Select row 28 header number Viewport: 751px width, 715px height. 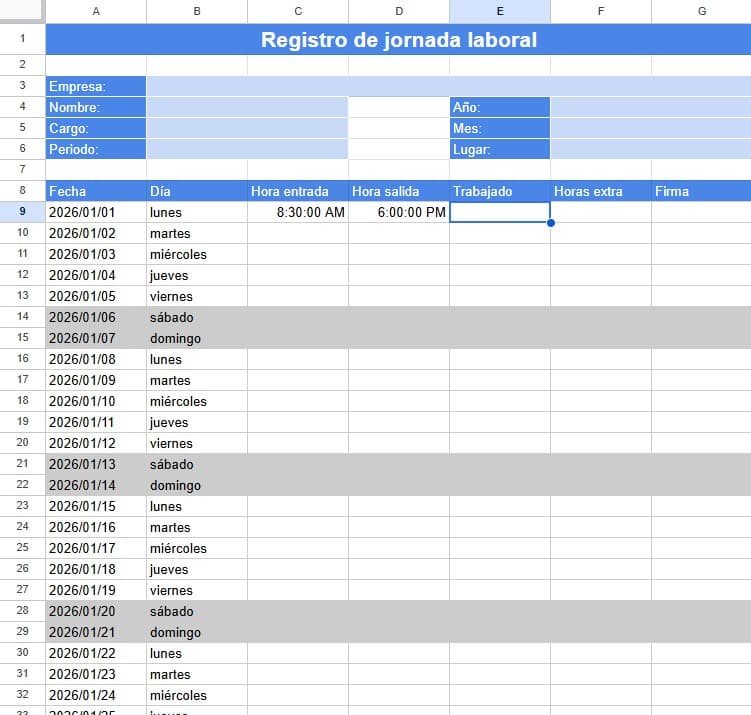[x=23, y=611]
